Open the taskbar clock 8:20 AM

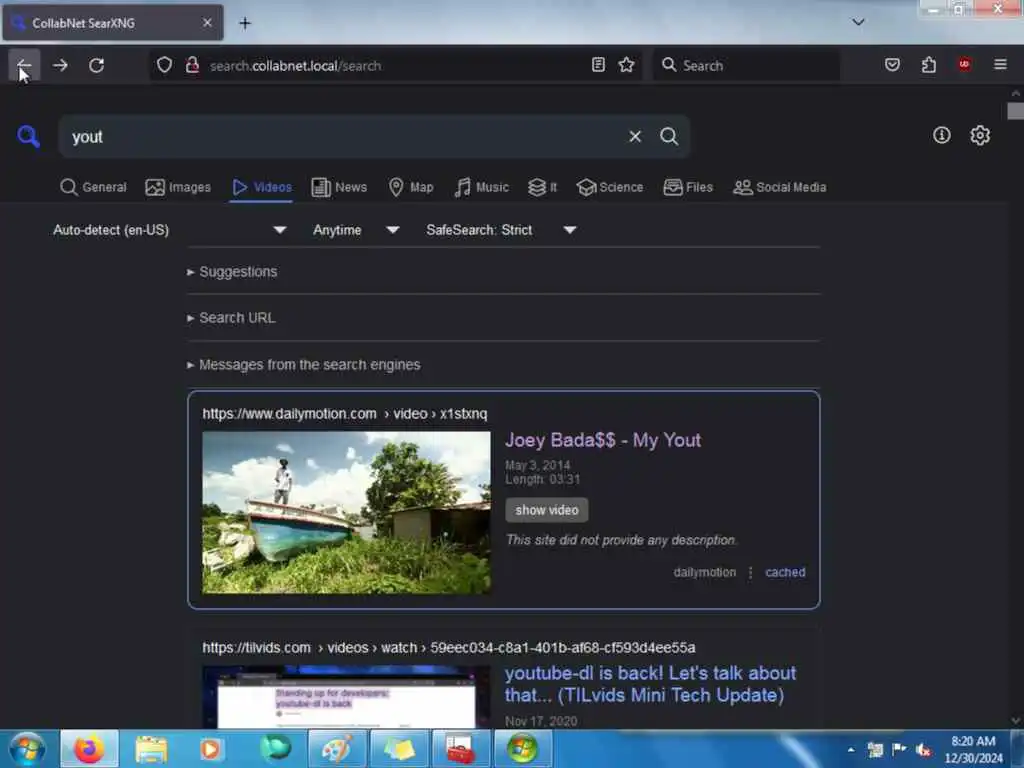(973, 749)
